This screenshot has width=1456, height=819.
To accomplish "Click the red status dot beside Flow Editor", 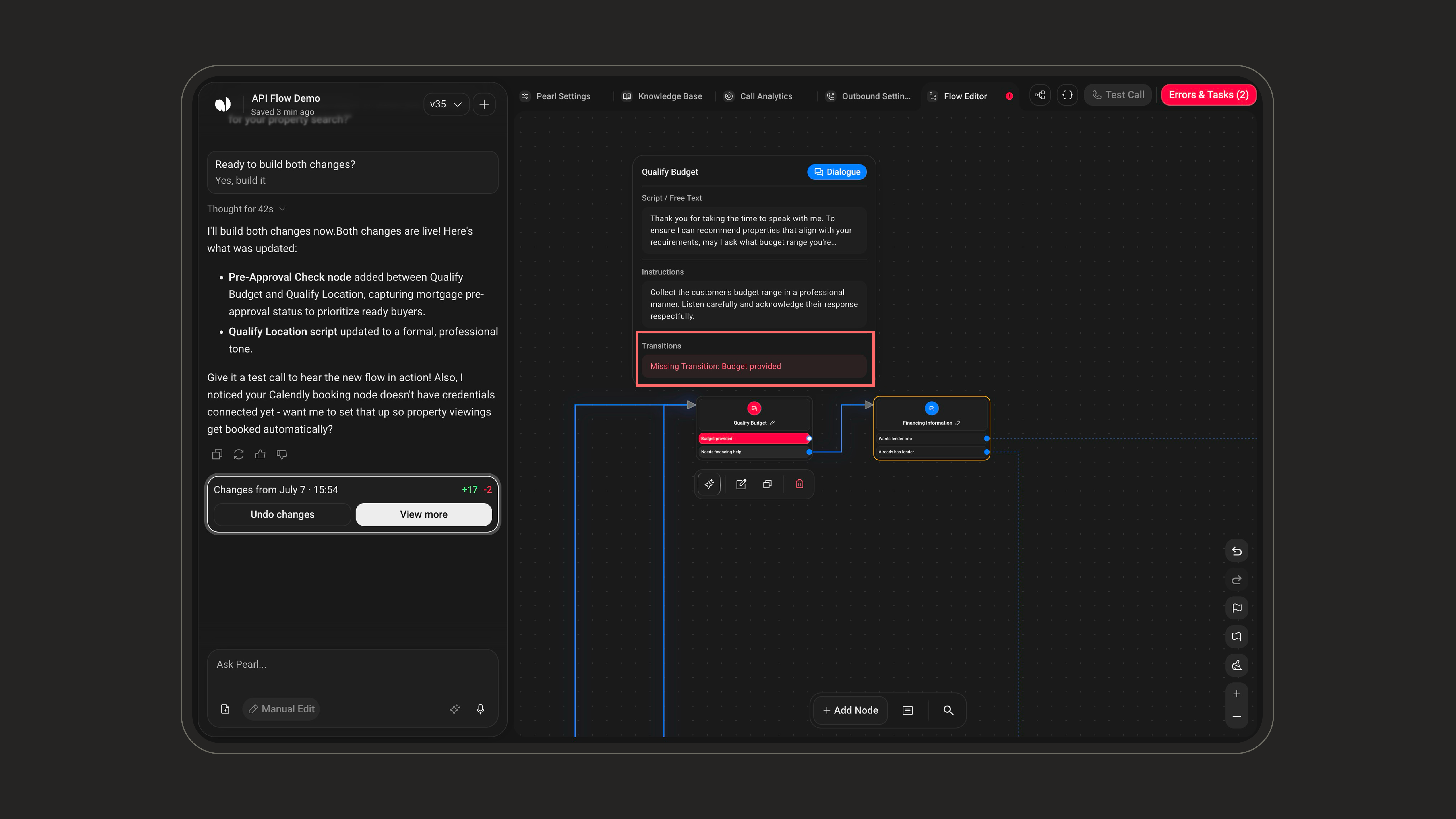I will point(1010,96).
